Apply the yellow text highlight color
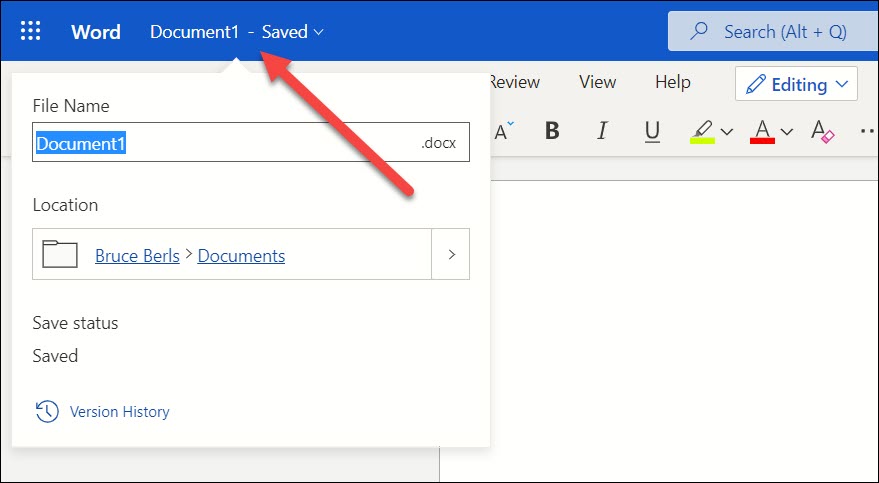The width and height of the screenshot is (879, 483). click(x=702, y=132)
